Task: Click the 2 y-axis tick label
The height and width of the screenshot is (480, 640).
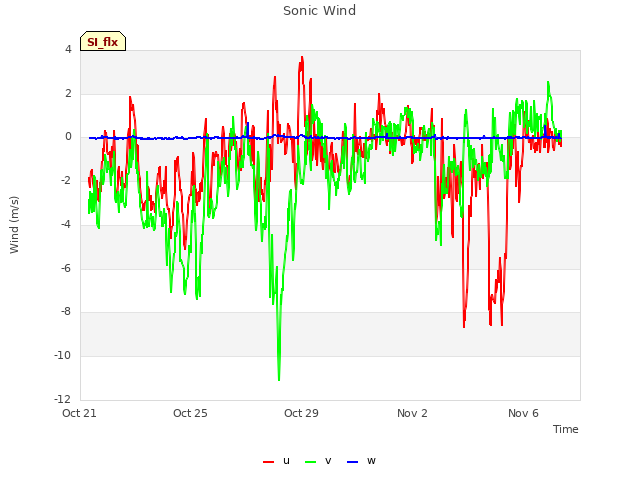Action: pyautogui.click(x=68, y=93)
